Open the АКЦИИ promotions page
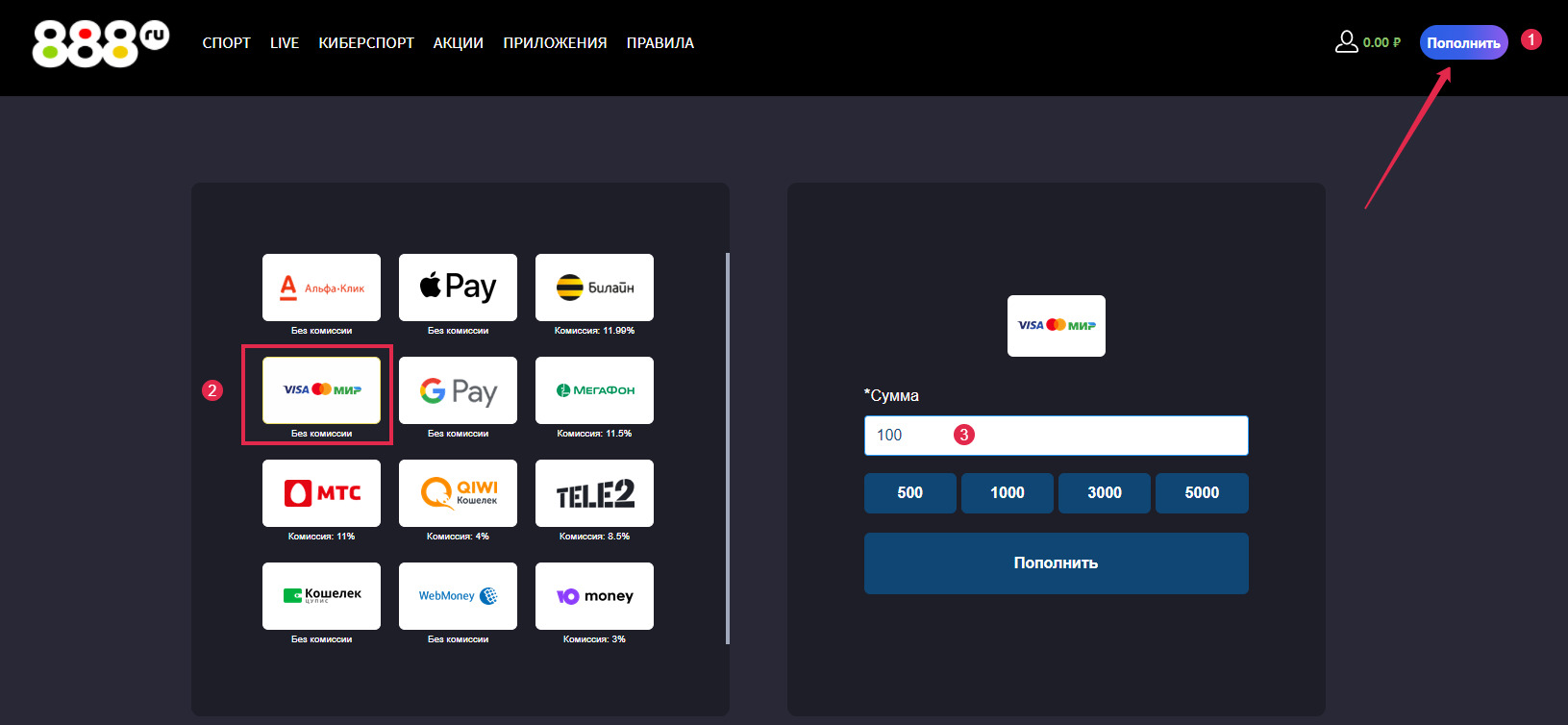1568x725 pixels. tap(458, 43)
